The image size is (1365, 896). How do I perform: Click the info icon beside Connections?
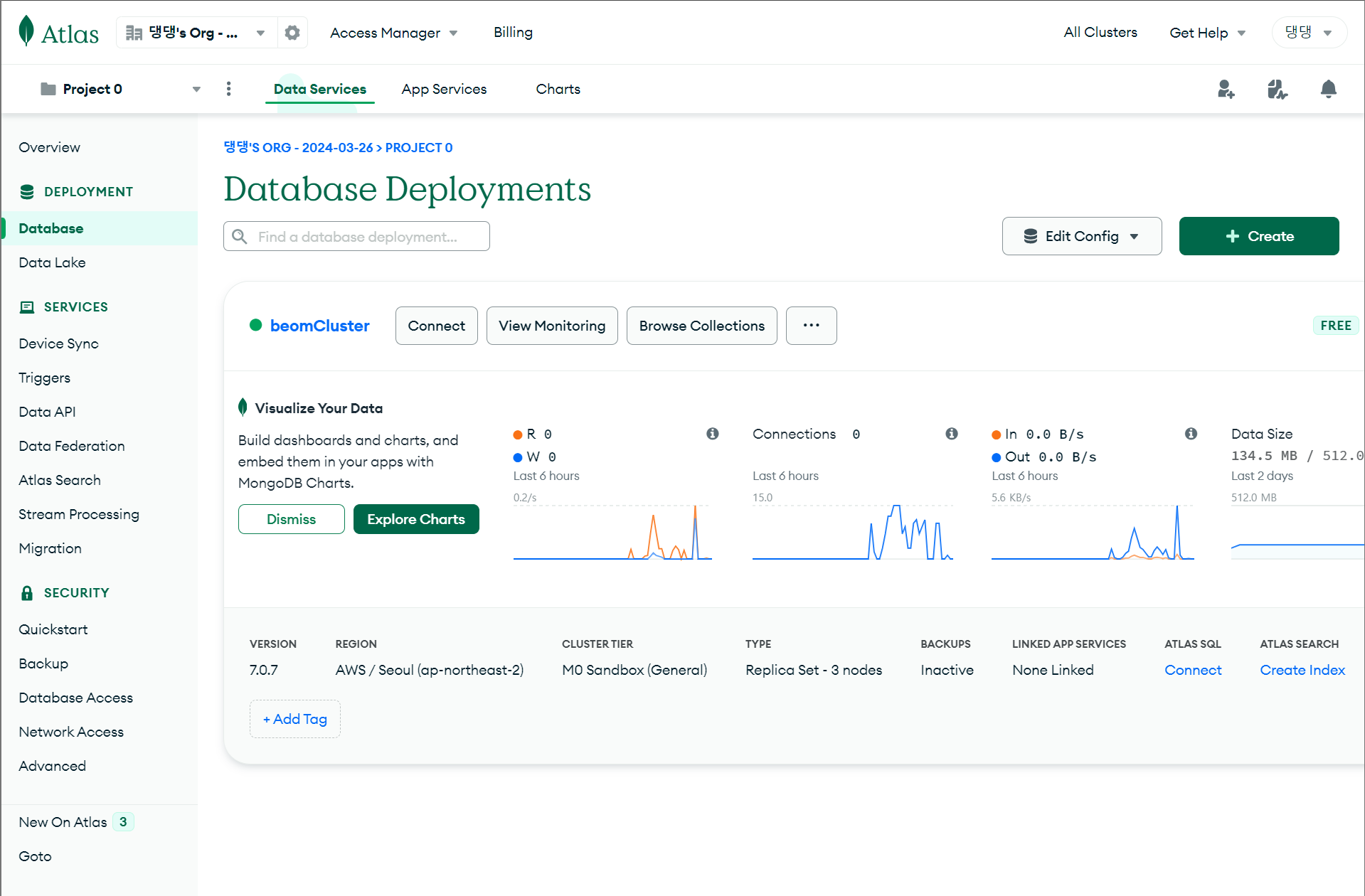[x=952, y=434]
